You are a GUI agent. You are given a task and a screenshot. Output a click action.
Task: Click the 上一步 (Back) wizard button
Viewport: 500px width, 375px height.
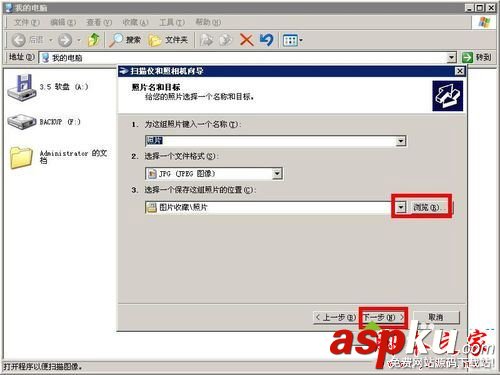tap(335, 317)
